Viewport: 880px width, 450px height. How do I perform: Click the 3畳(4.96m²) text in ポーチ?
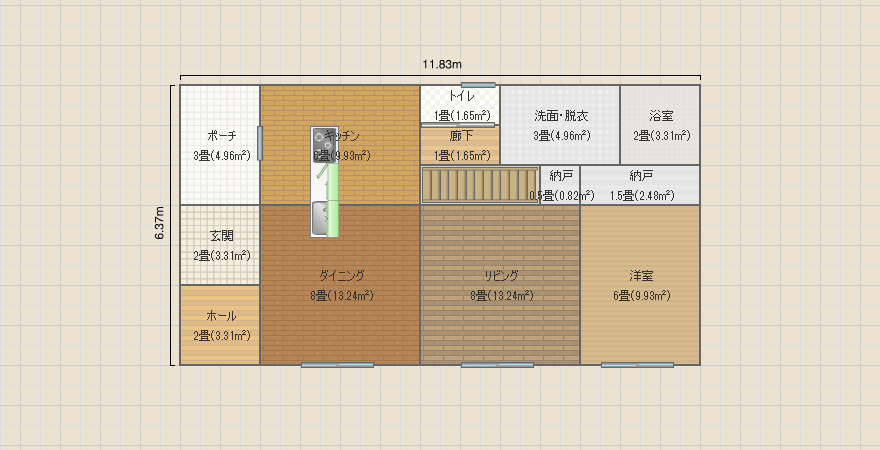(x=222, y=156)
